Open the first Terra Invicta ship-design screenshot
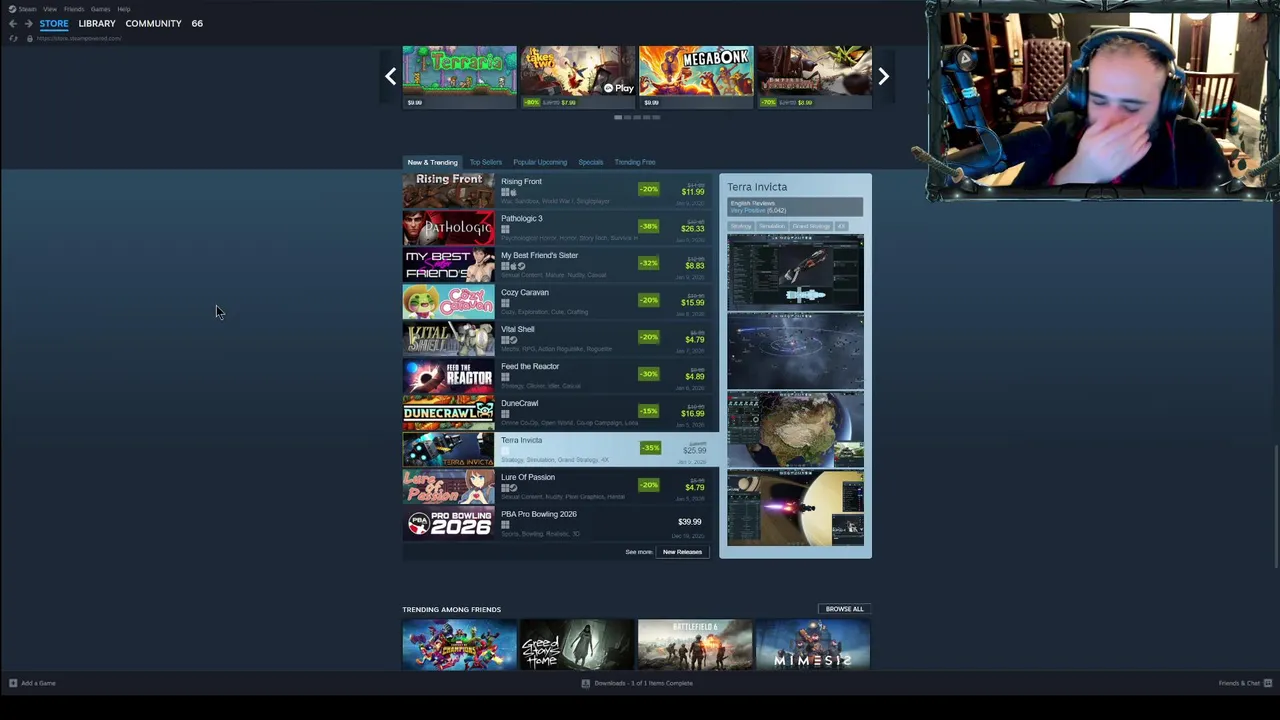Screen dimensions: 1280x720 pyautogui.click(x=795, y=272)
